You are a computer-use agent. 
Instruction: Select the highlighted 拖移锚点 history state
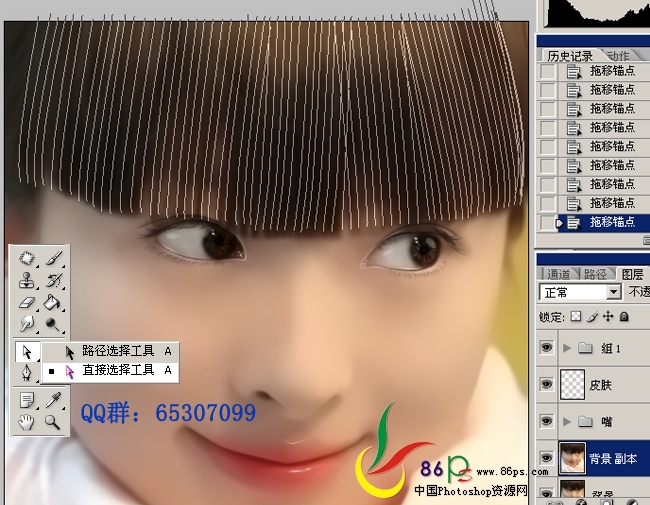(x=604, y=223)
